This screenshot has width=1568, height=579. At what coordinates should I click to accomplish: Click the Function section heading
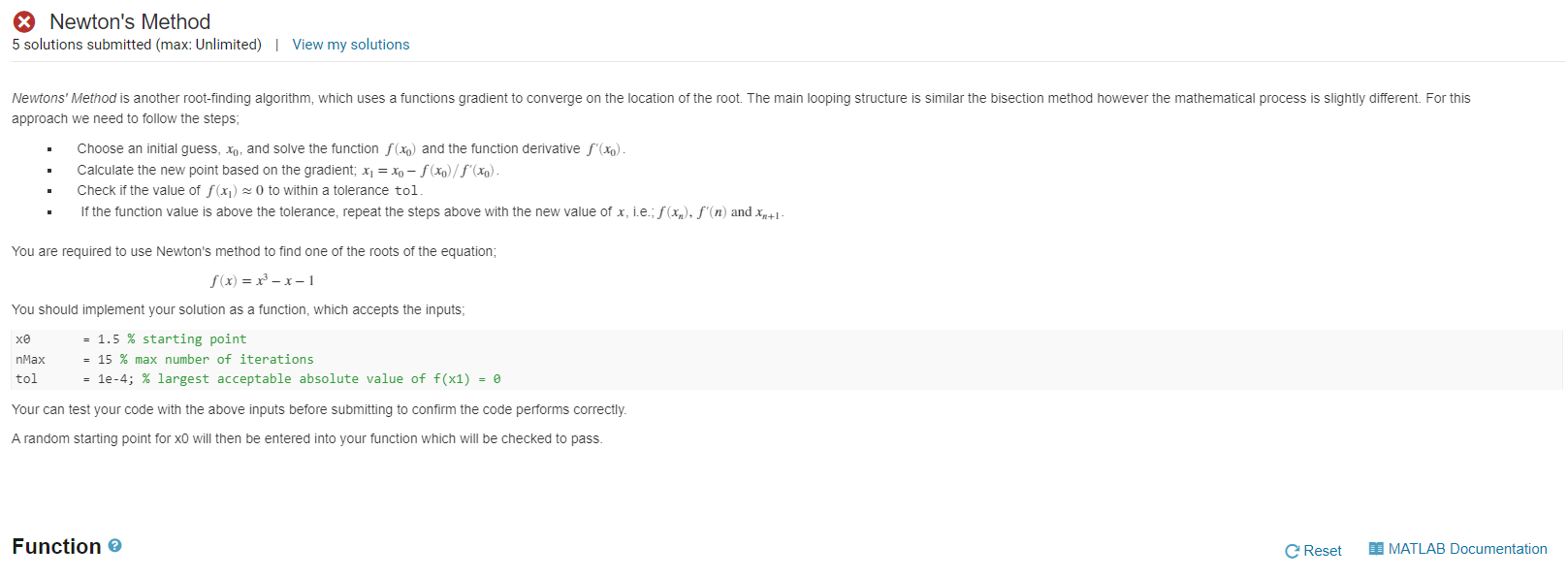(55, 545)
